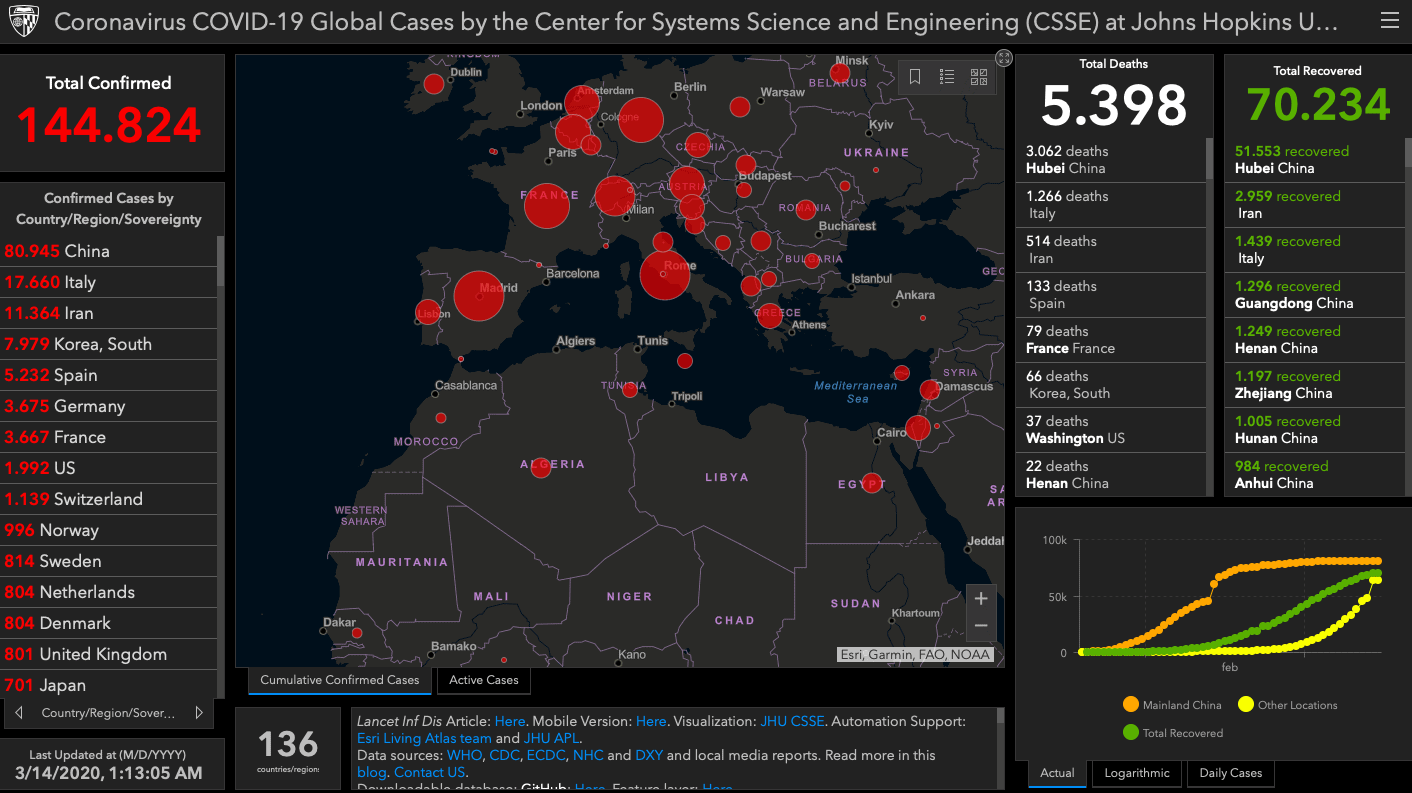Click '2.959 recovered Iran' entry
This screenshot has width=1412, height=793.
[1315, 205]
